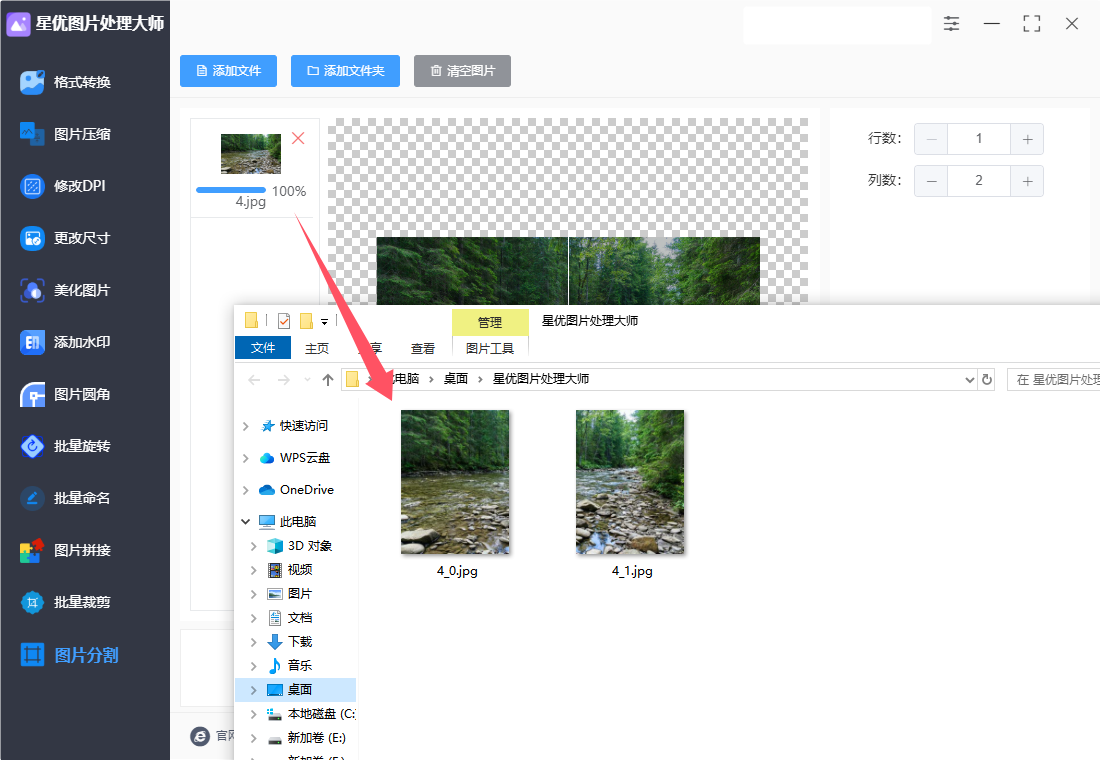Click the Explorer new folder quick-access icon
This screenshot has width=1100, height=760.
coord(307,321)
